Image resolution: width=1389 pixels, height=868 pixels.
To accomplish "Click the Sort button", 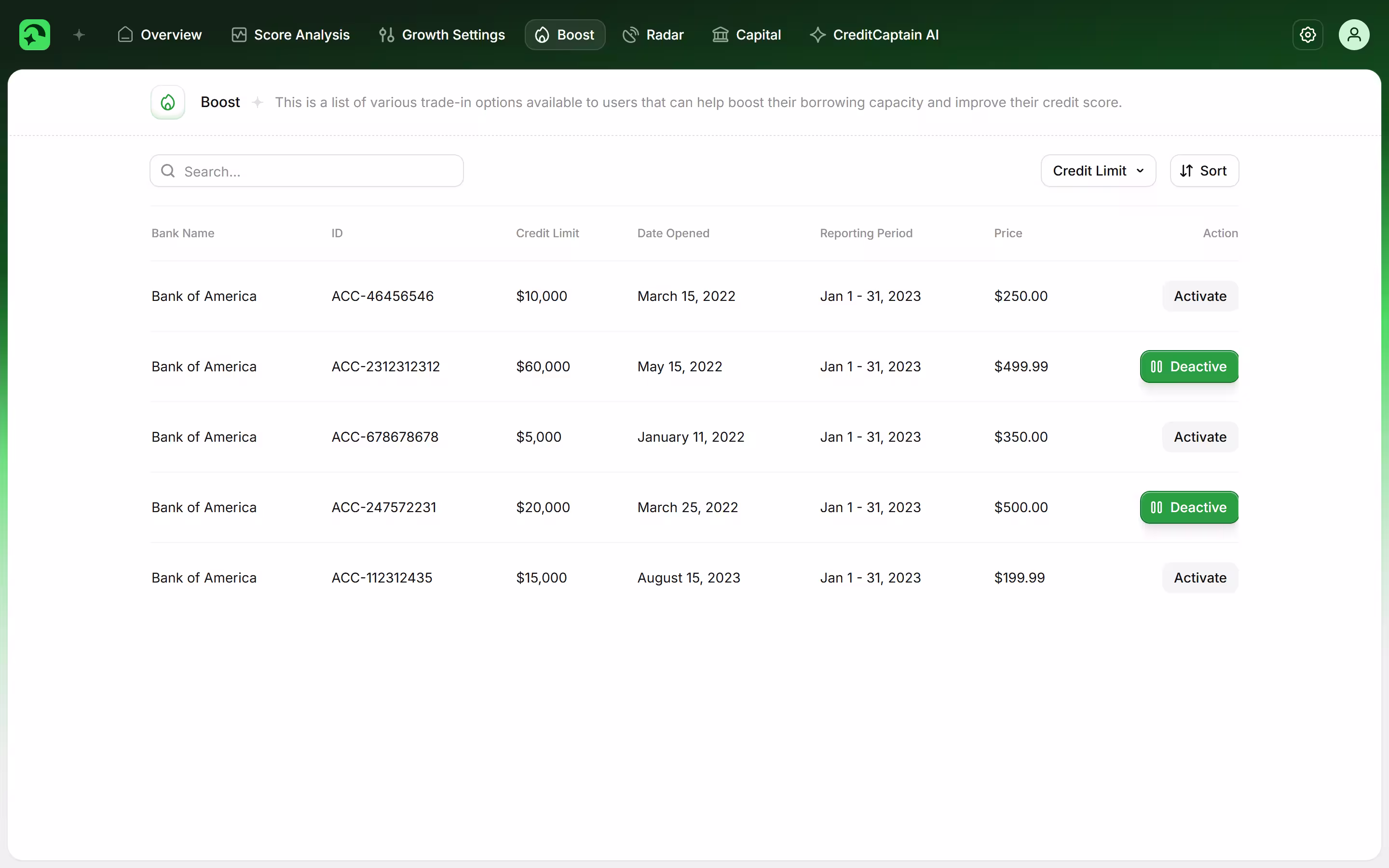I will 1204,171.
